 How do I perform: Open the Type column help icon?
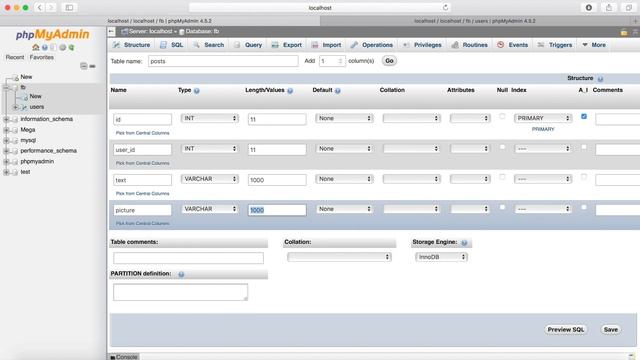pyautogui.click(x=197, y=91)
